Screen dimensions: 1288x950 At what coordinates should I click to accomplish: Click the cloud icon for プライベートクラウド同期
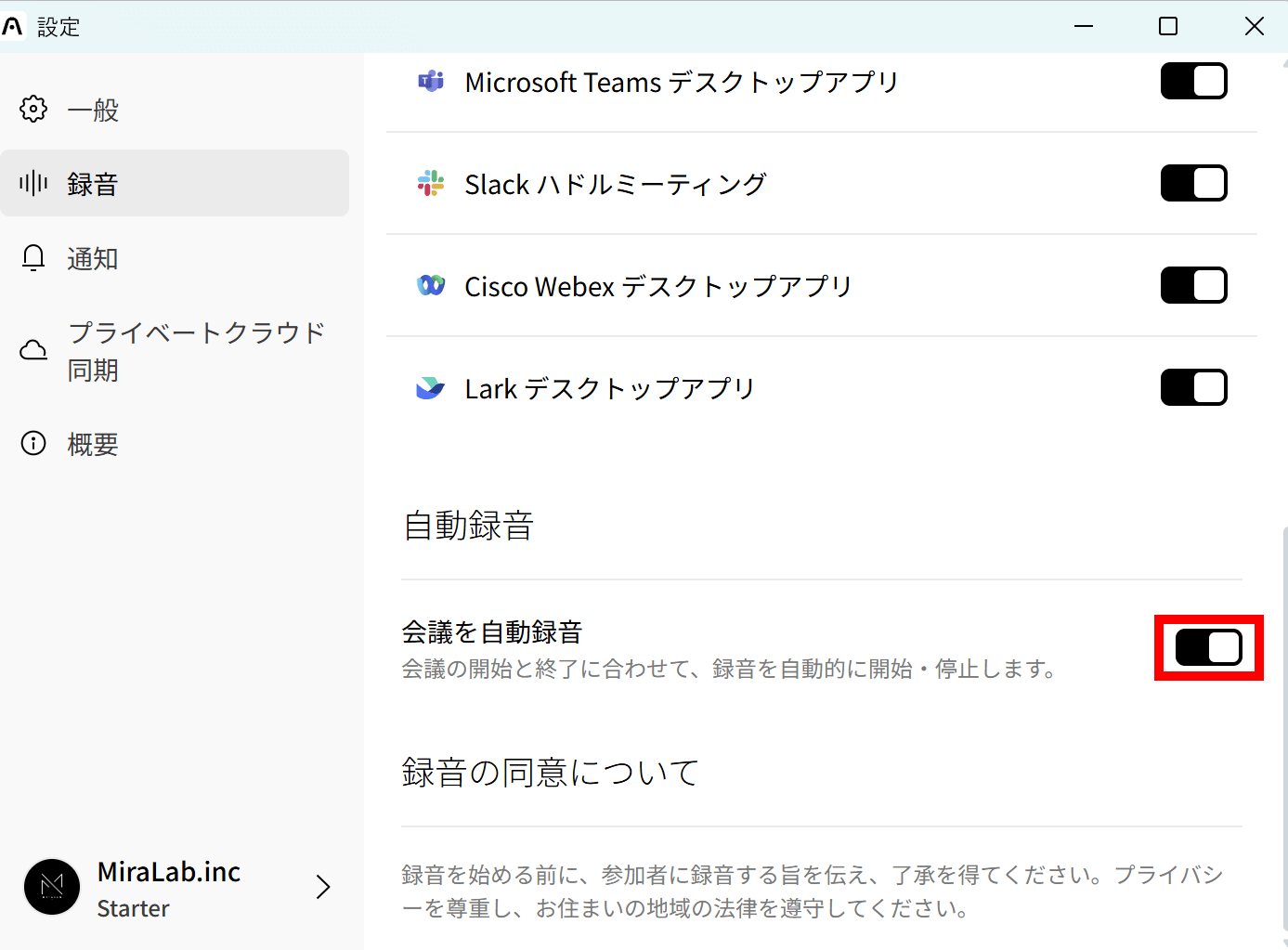click(x=33, y=350)
